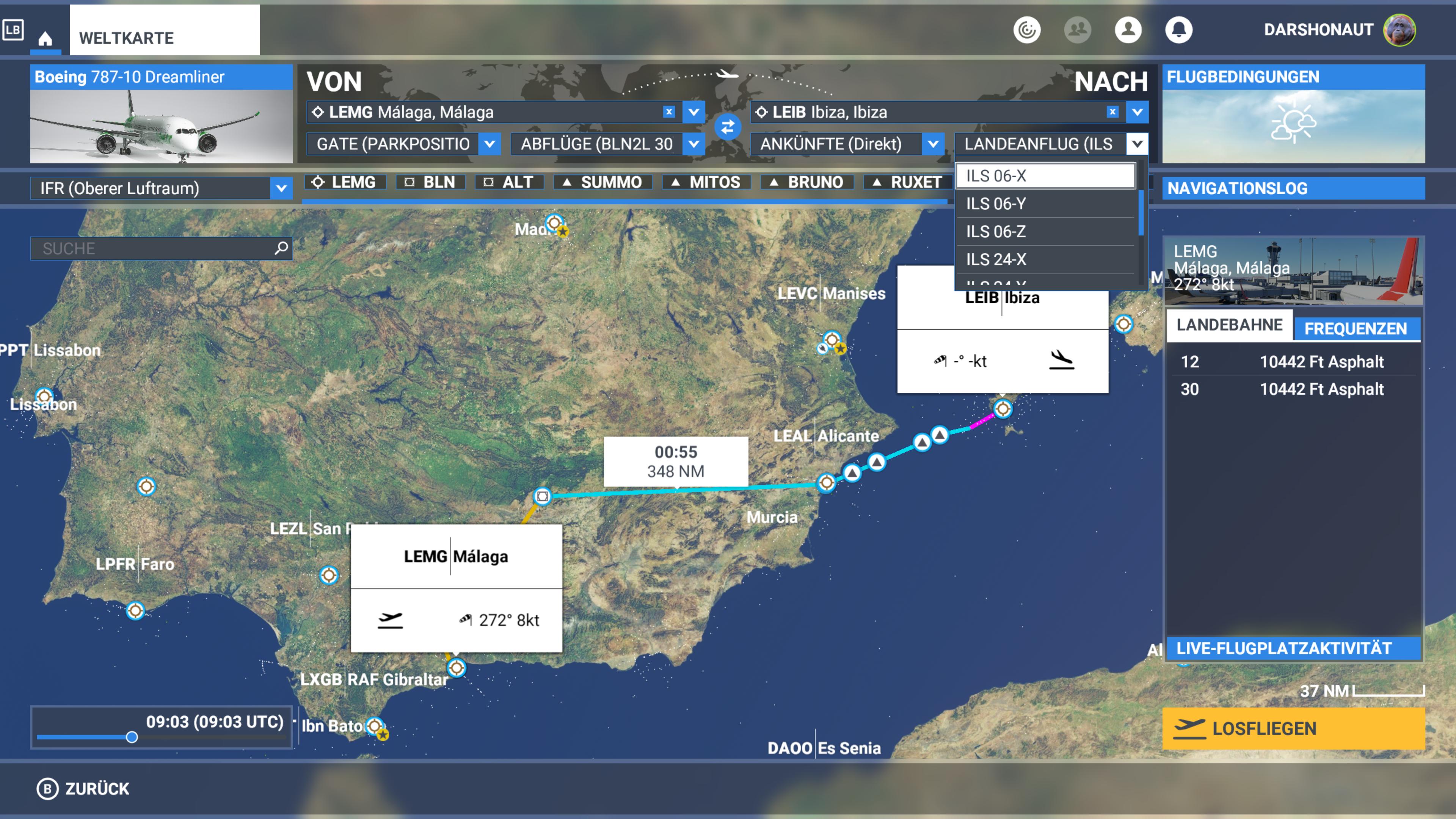Click the Lissabon airport map marker
Viewport: 1456px width, 819px height.
(x=44, y=396)
